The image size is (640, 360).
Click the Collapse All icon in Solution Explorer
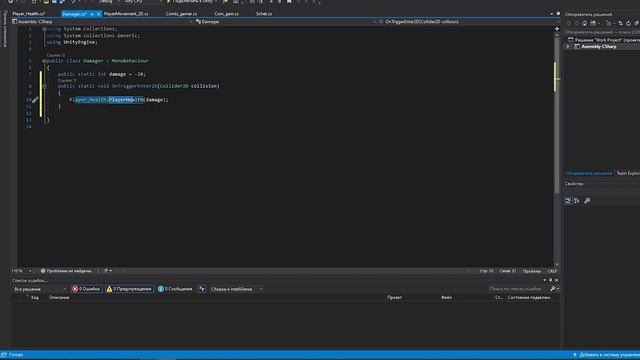point(636,23)
